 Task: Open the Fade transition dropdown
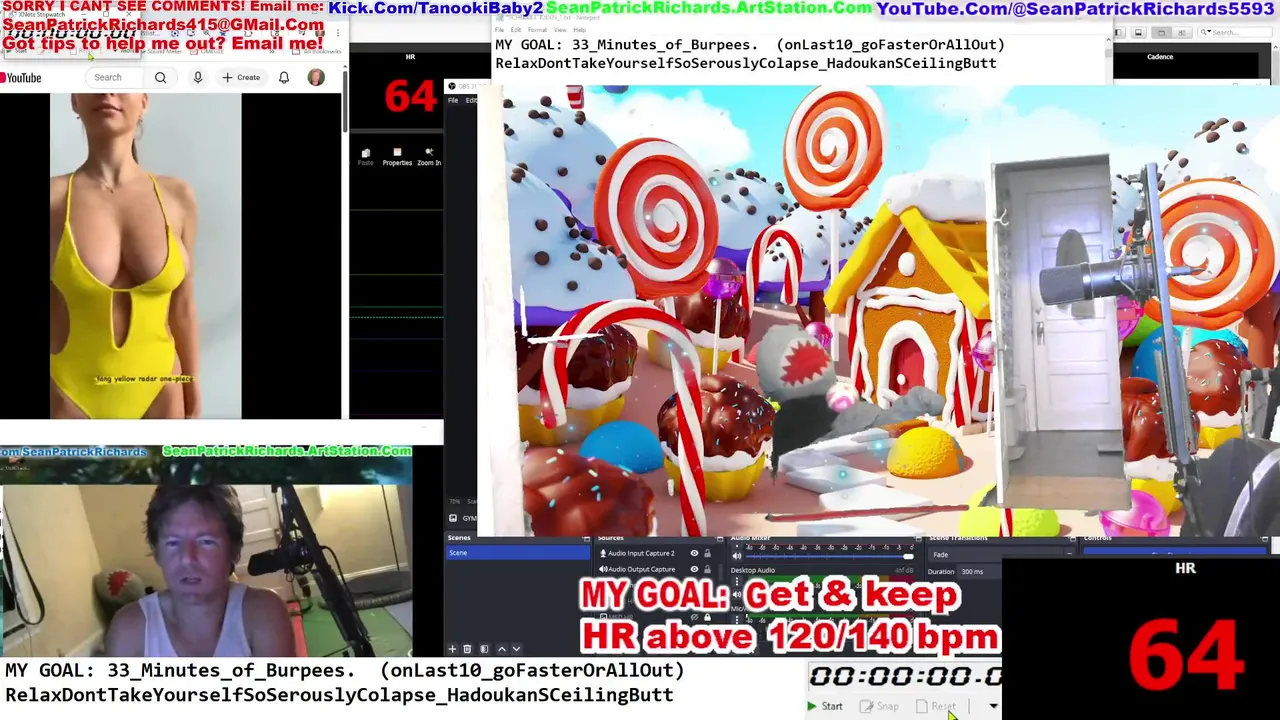[x=1000, y=555]
